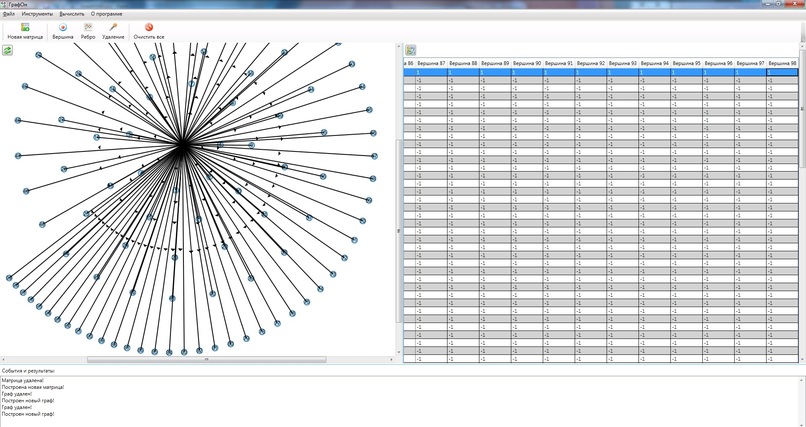806x427 pixels.
Task: Click the graph panel vertical scrollbar
Action: click(397, 199)
